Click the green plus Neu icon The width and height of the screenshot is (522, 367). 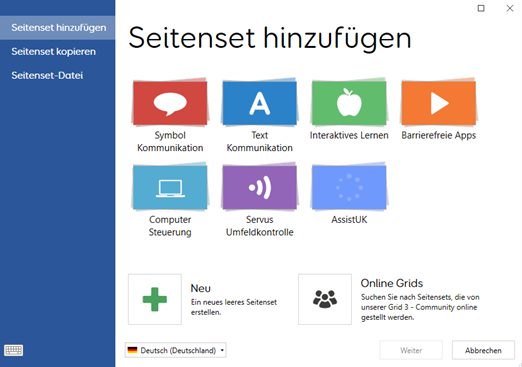(155, 299)
